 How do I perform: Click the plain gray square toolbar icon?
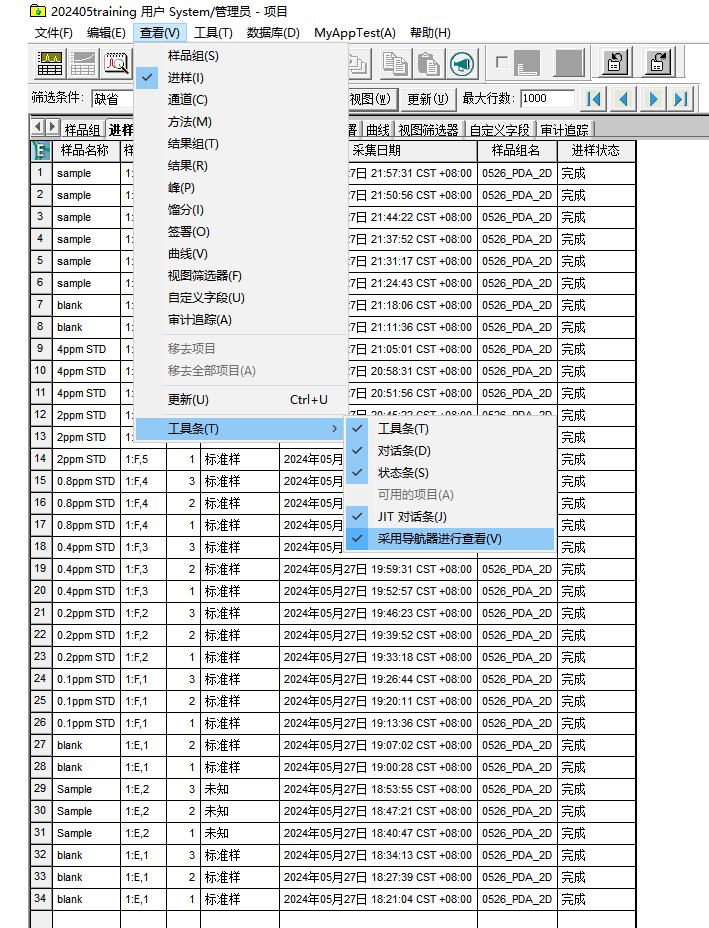569,63
